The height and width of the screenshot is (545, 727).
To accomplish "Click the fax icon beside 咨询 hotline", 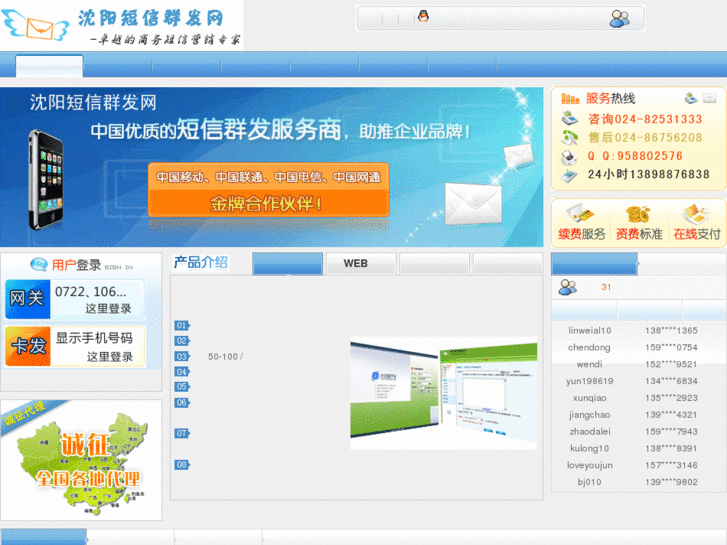I will [569, 118].
